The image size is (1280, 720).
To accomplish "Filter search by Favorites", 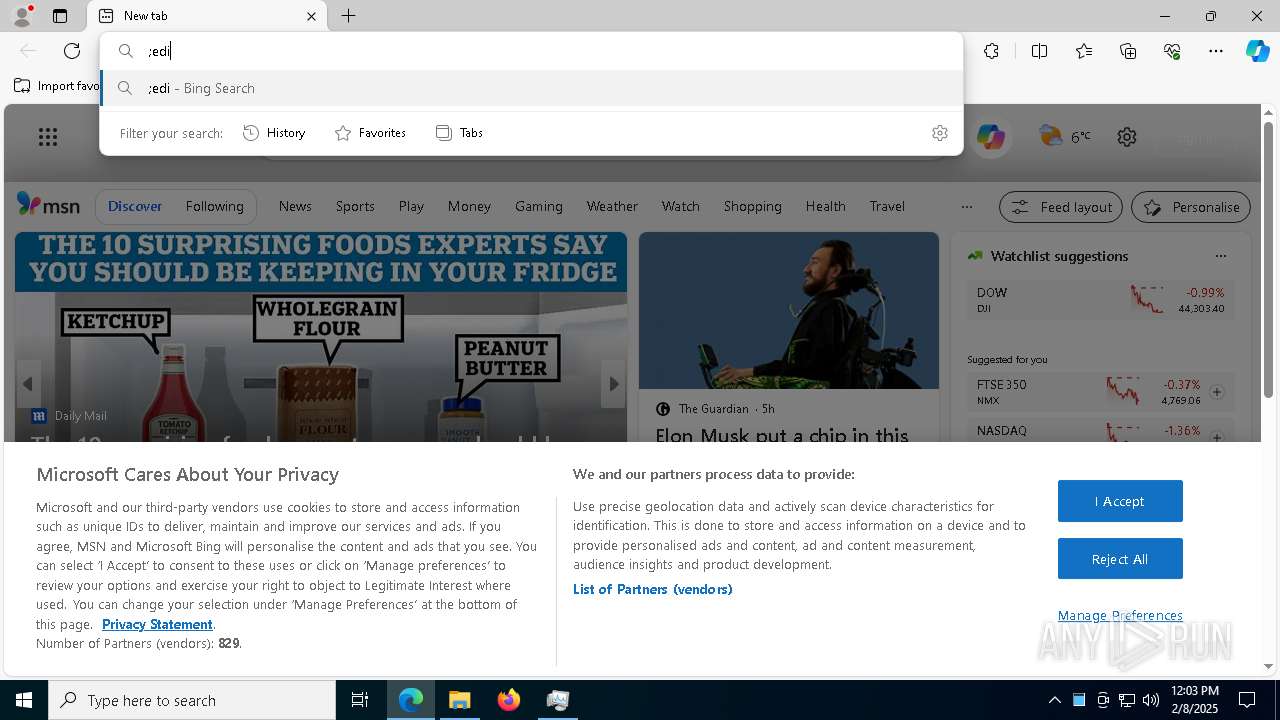I will 370,133.
